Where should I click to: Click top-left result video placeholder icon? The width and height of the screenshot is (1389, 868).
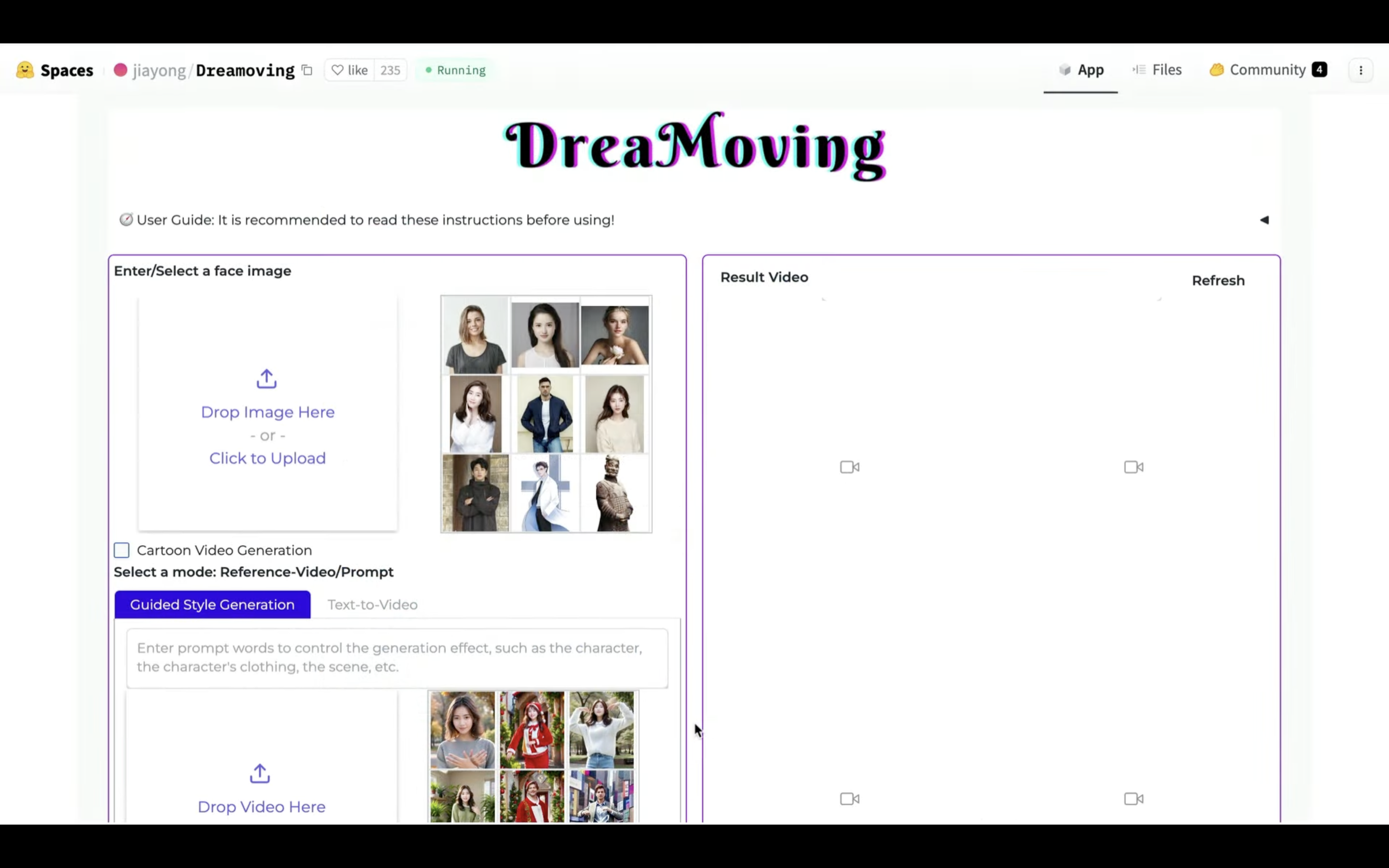[849, 467]
